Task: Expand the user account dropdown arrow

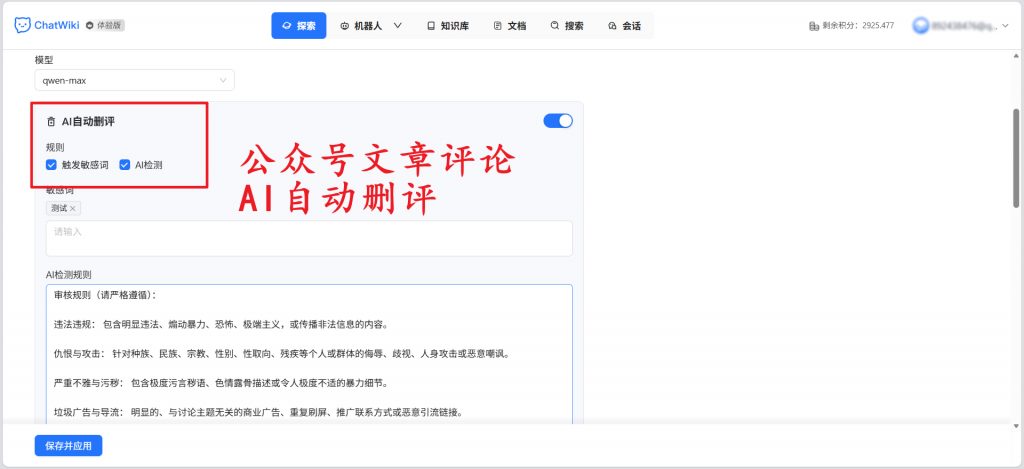Action: pos(1004,26)
